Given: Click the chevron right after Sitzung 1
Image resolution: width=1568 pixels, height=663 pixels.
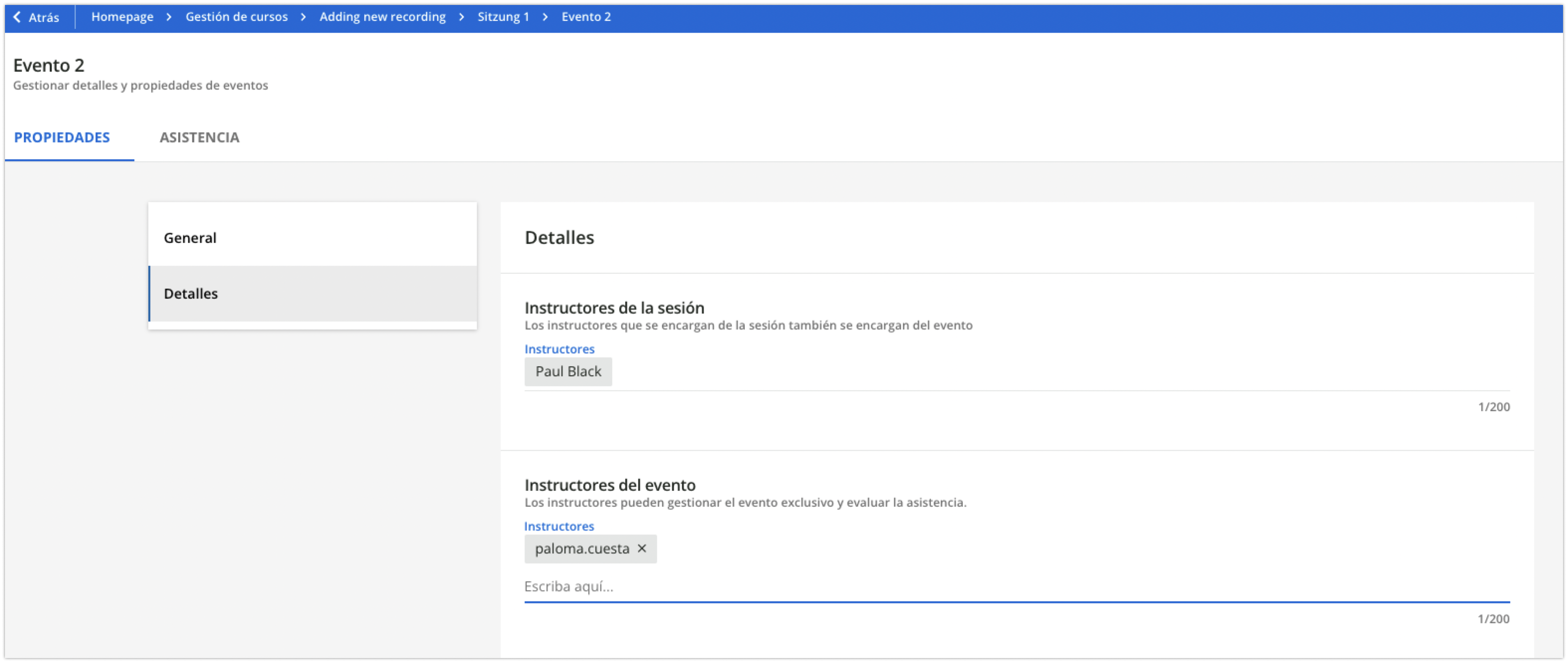Looking at the screenshot, I should 546,17.
